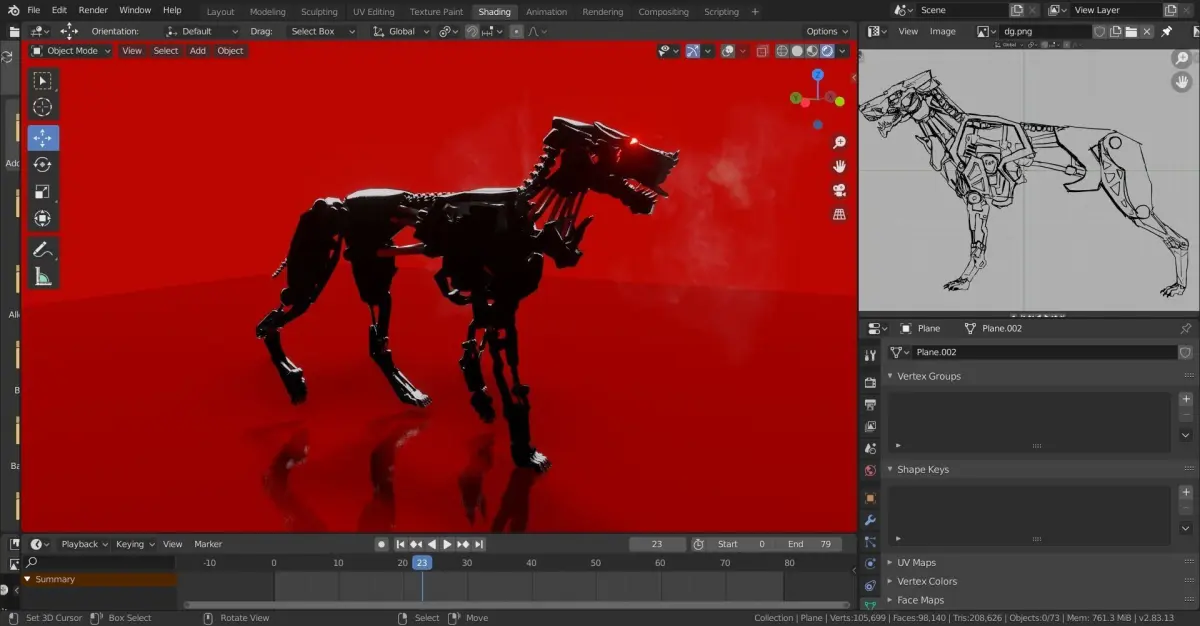
Task: Collapse the Summary row in timeline
Action: coord(28,579)
